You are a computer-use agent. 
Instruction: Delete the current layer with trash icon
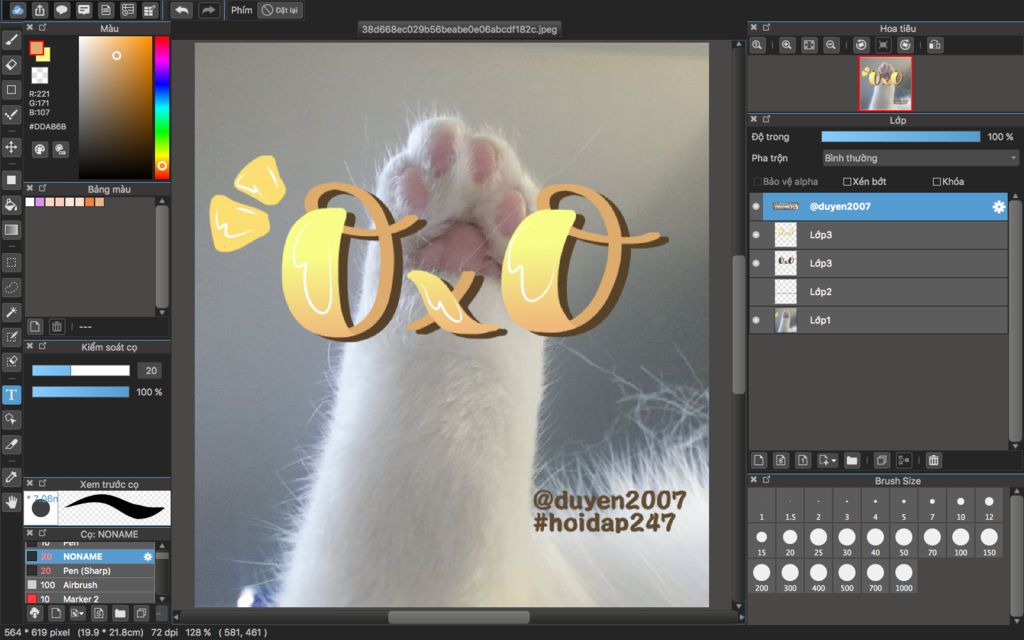tap(934, 460)
